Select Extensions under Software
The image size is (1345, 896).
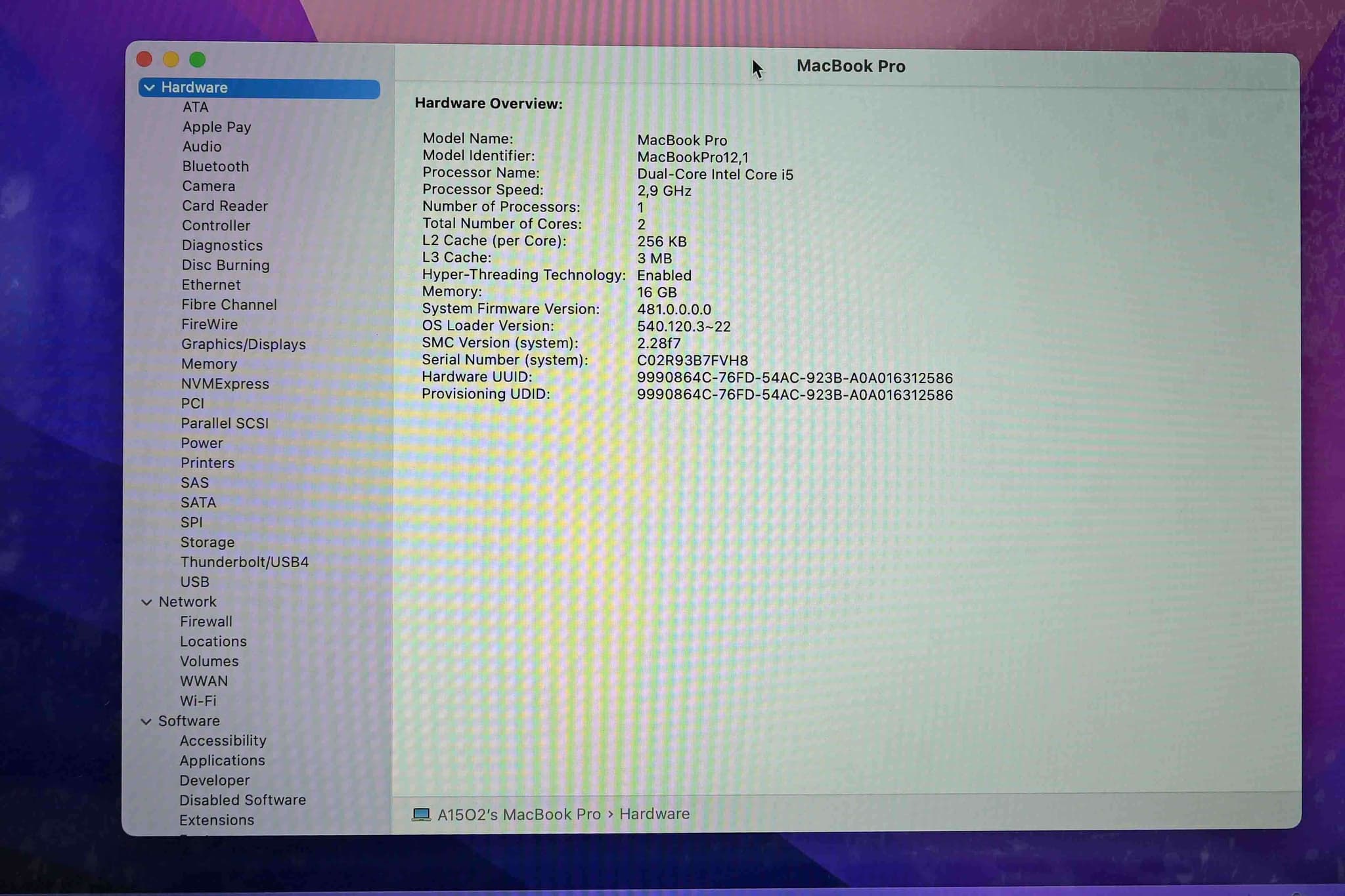tap(217, 821)
